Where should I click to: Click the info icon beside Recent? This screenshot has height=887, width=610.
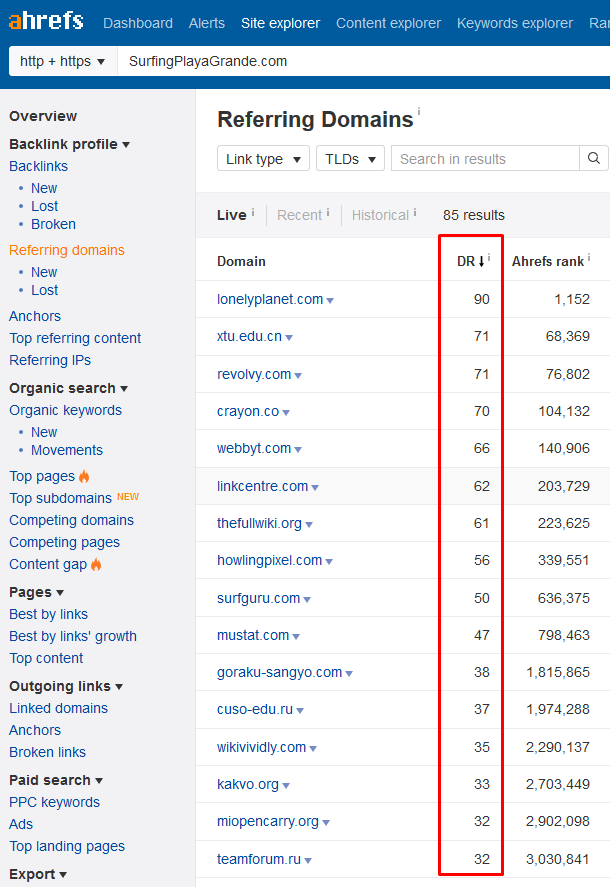(328, 212)
